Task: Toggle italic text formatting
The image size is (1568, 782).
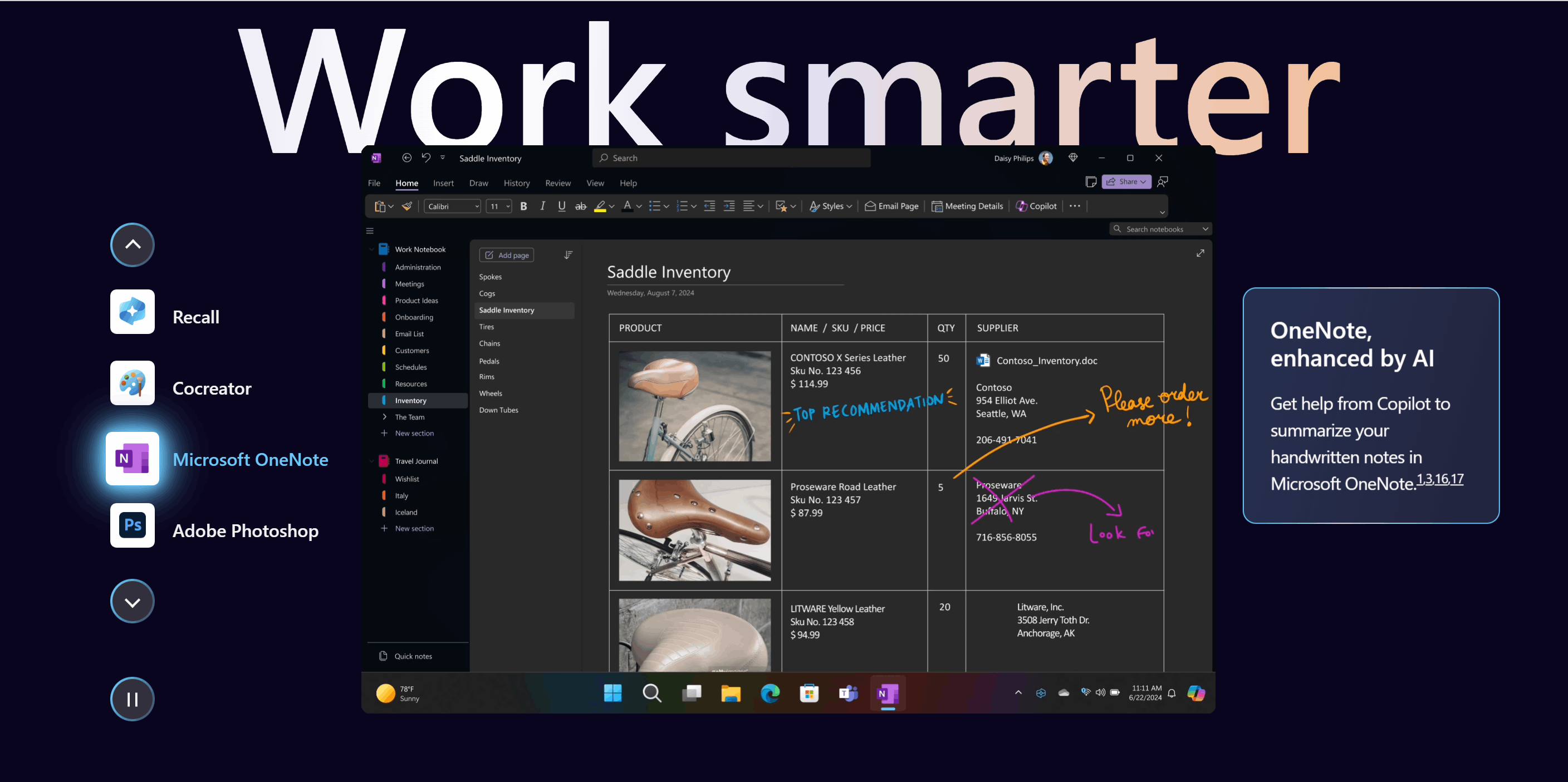Action: pyautogui.click(x=542, y=206)
